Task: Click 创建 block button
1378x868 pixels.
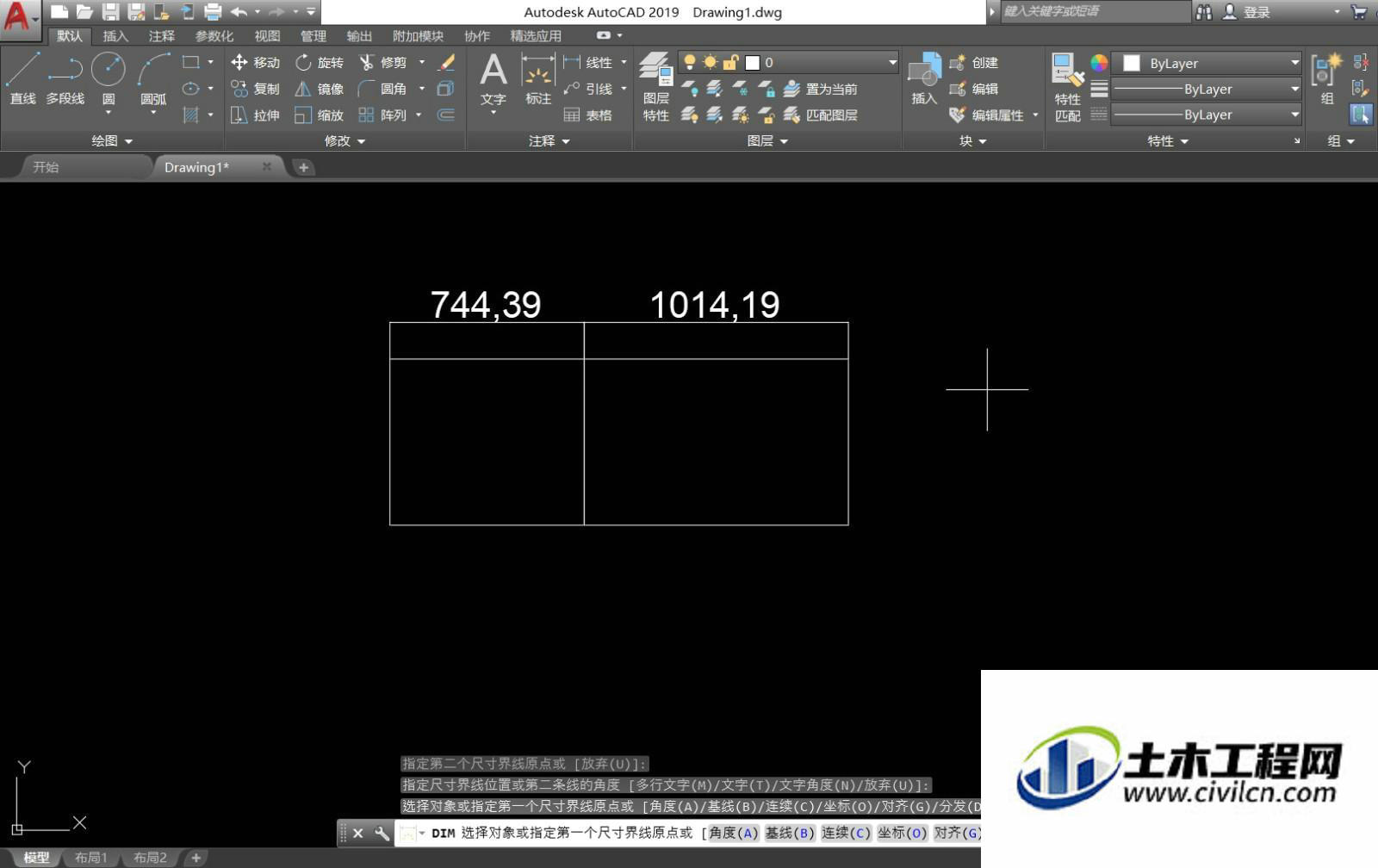Action: 974,62
